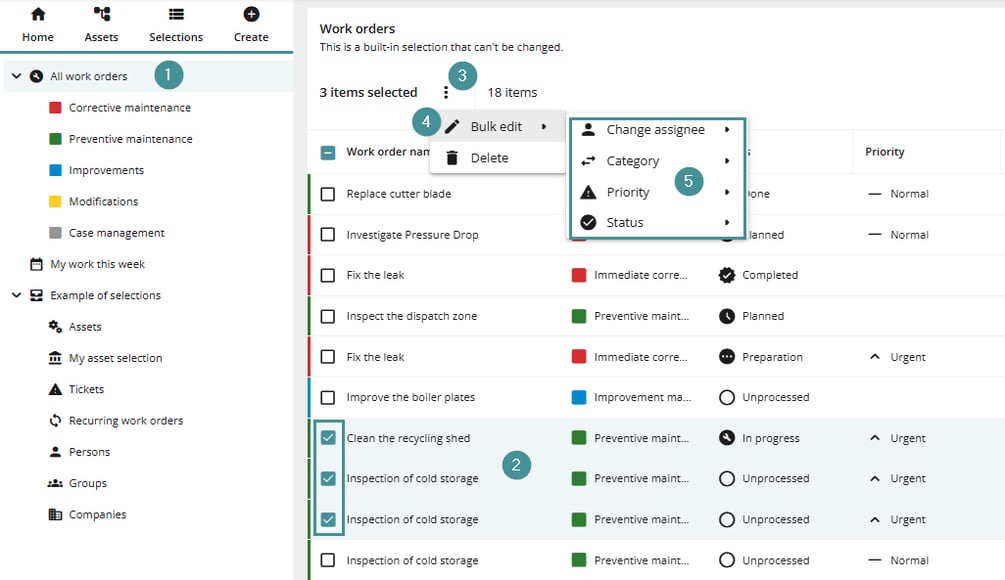Open Selections in top navigation

pos(176,25)
